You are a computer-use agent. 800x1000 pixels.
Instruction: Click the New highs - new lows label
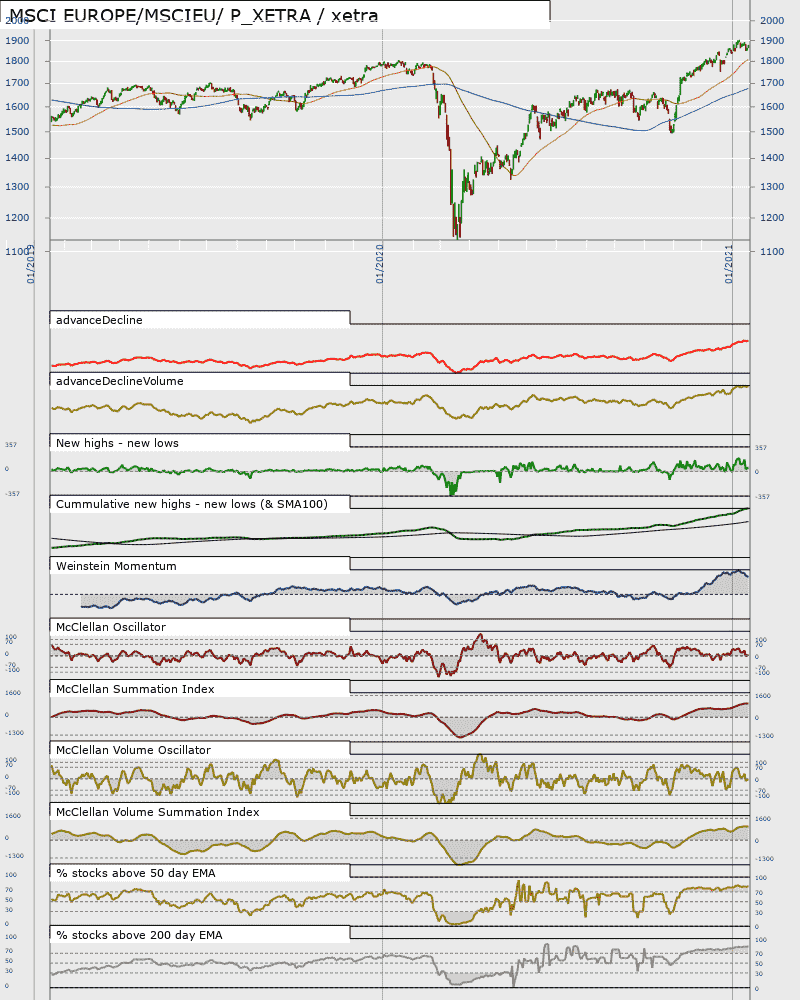[117, 443]
